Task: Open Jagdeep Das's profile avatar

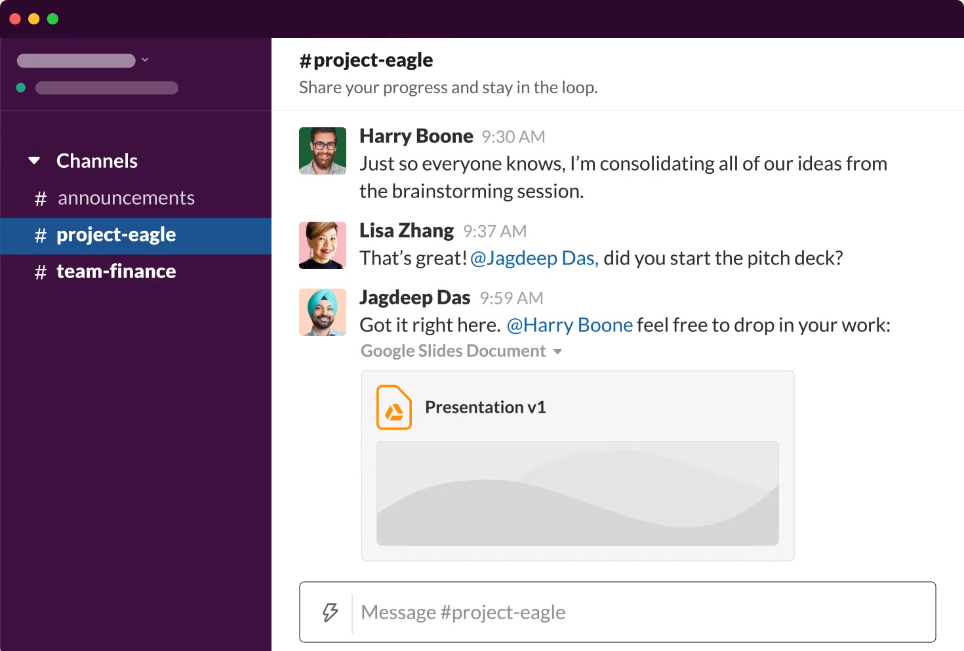Action: pyautogui.click(x=322, y=312)
